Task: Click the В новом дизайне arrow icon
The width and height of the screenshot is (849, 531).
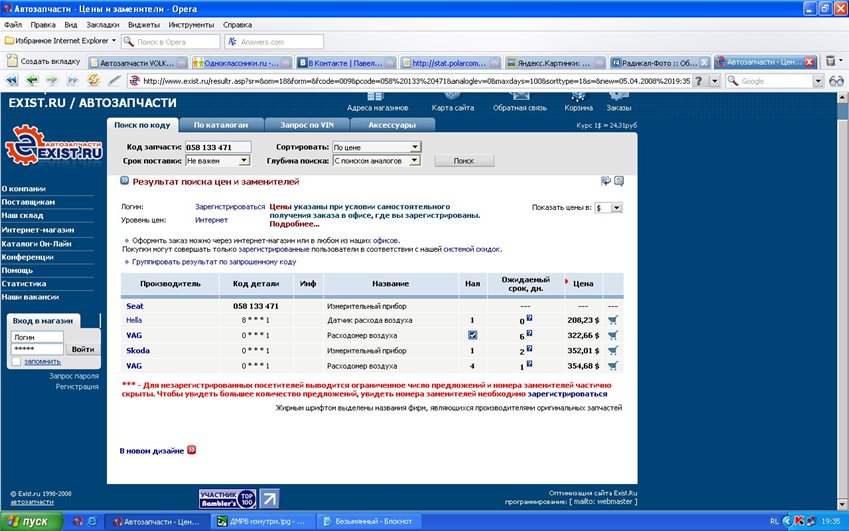Action: pos(191,450)
